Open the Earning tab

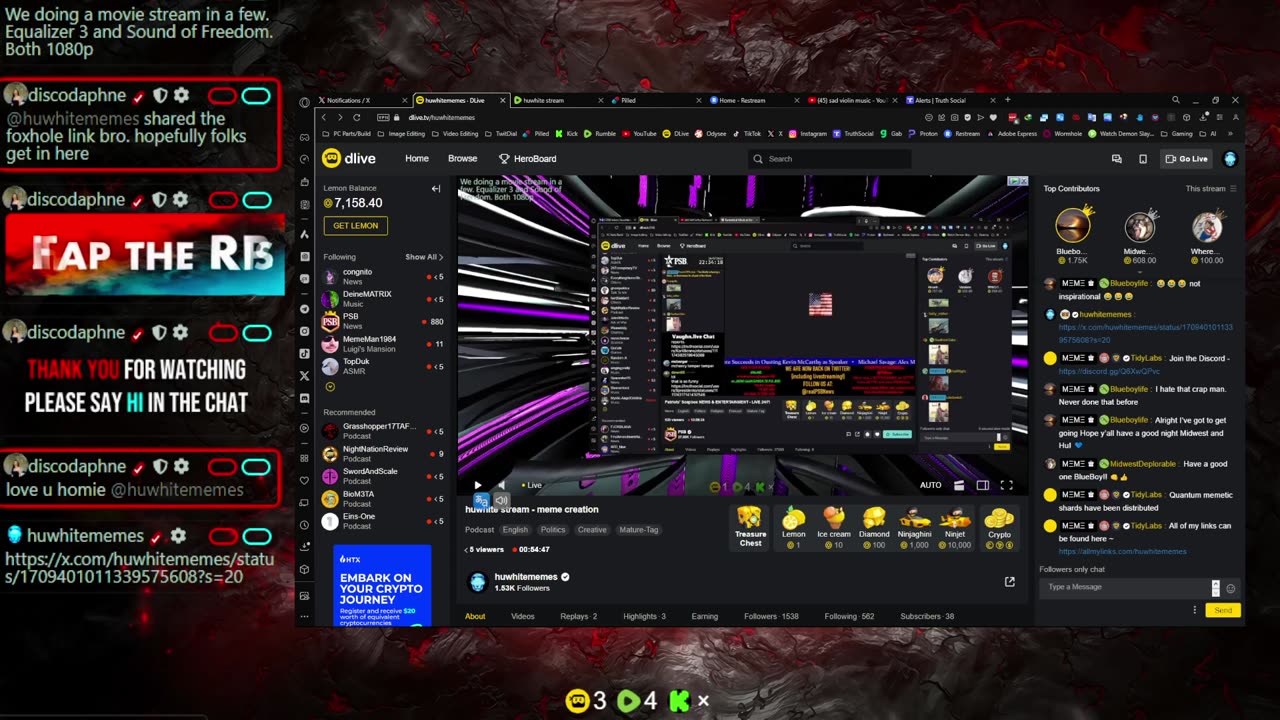(705, 616)
